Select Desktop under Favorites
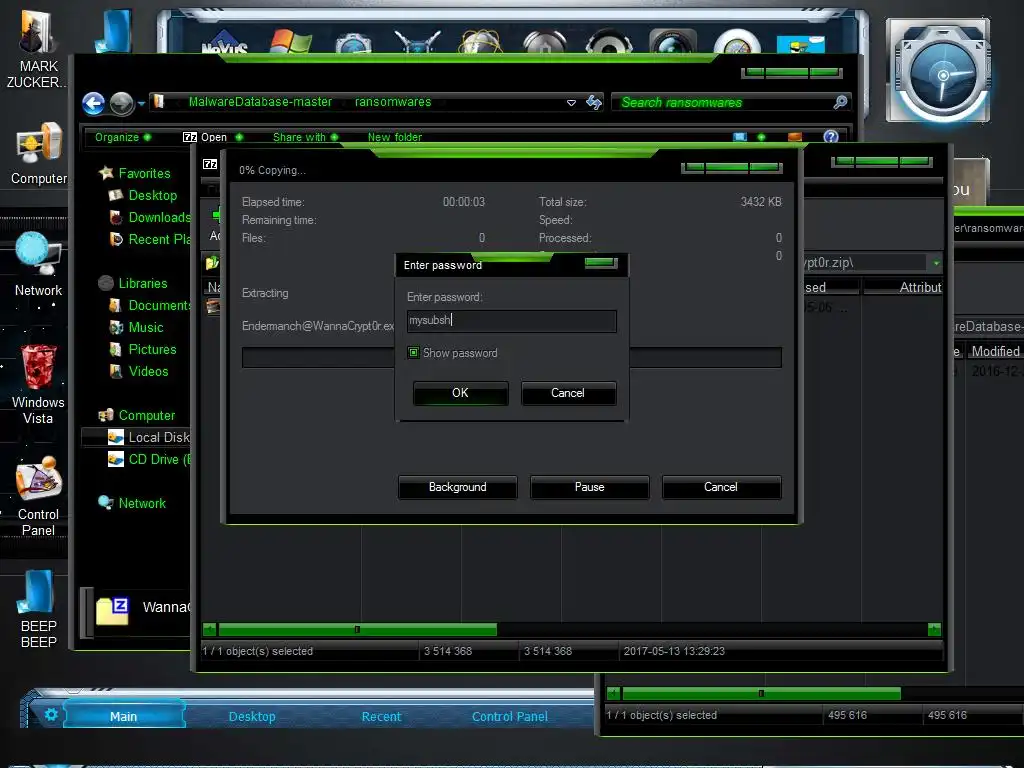Viewport: 1024px width, 768px height. tap(143, 195)
